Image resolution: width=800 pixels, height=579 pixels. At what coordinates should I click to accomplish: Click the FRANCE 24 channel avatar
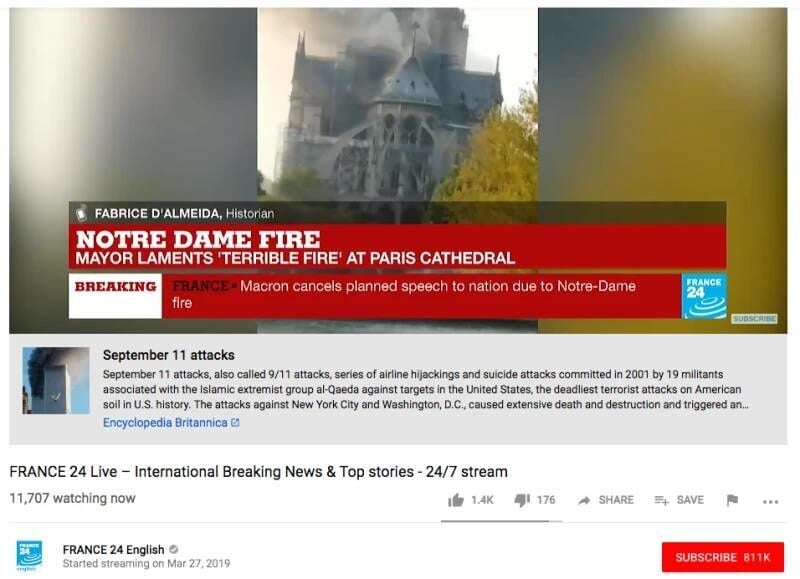coord(30,556)
